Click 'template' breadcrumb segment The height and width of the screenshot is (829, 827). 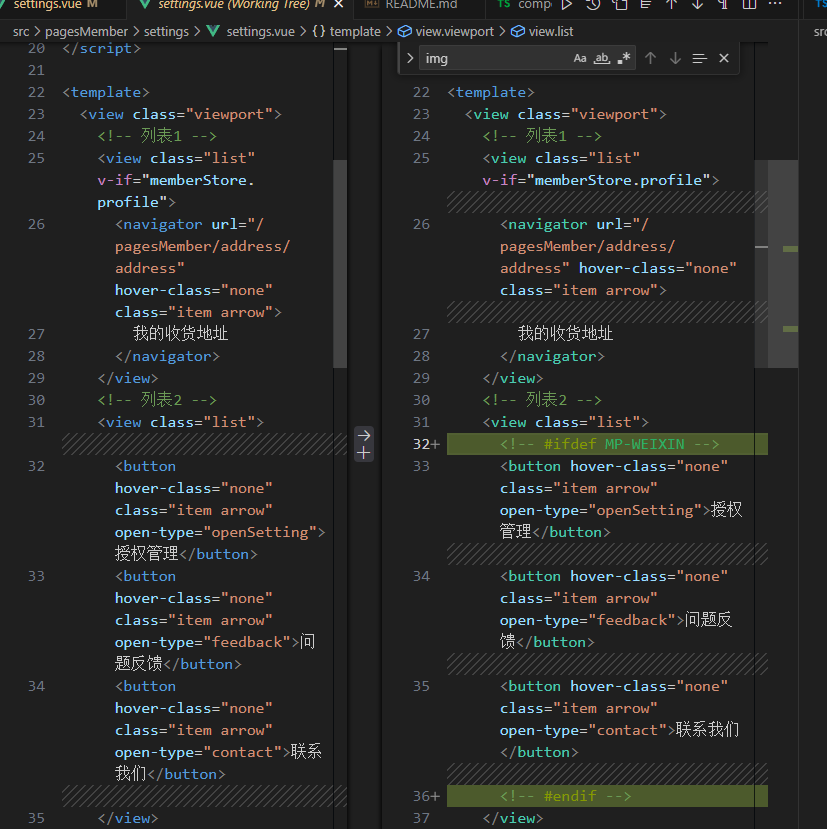point(355,32)
